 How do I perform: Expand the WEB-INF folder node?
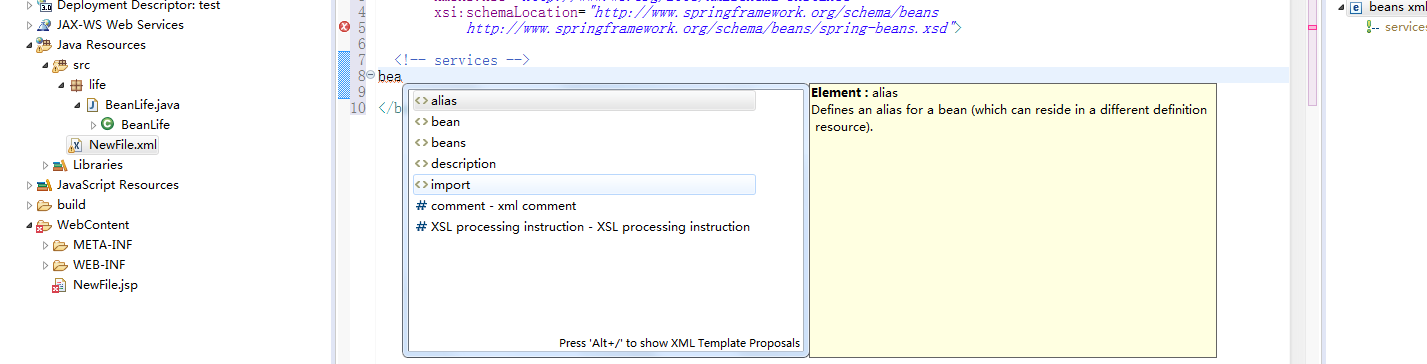coord(45,265)
